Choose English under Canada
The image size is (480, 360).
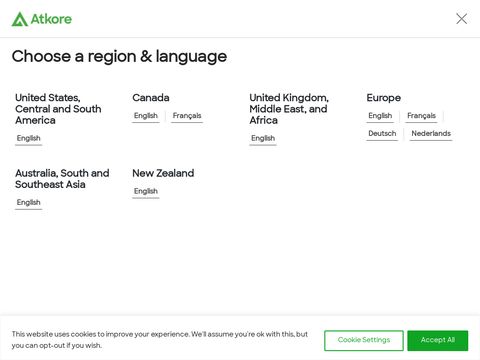coord(146,116)
